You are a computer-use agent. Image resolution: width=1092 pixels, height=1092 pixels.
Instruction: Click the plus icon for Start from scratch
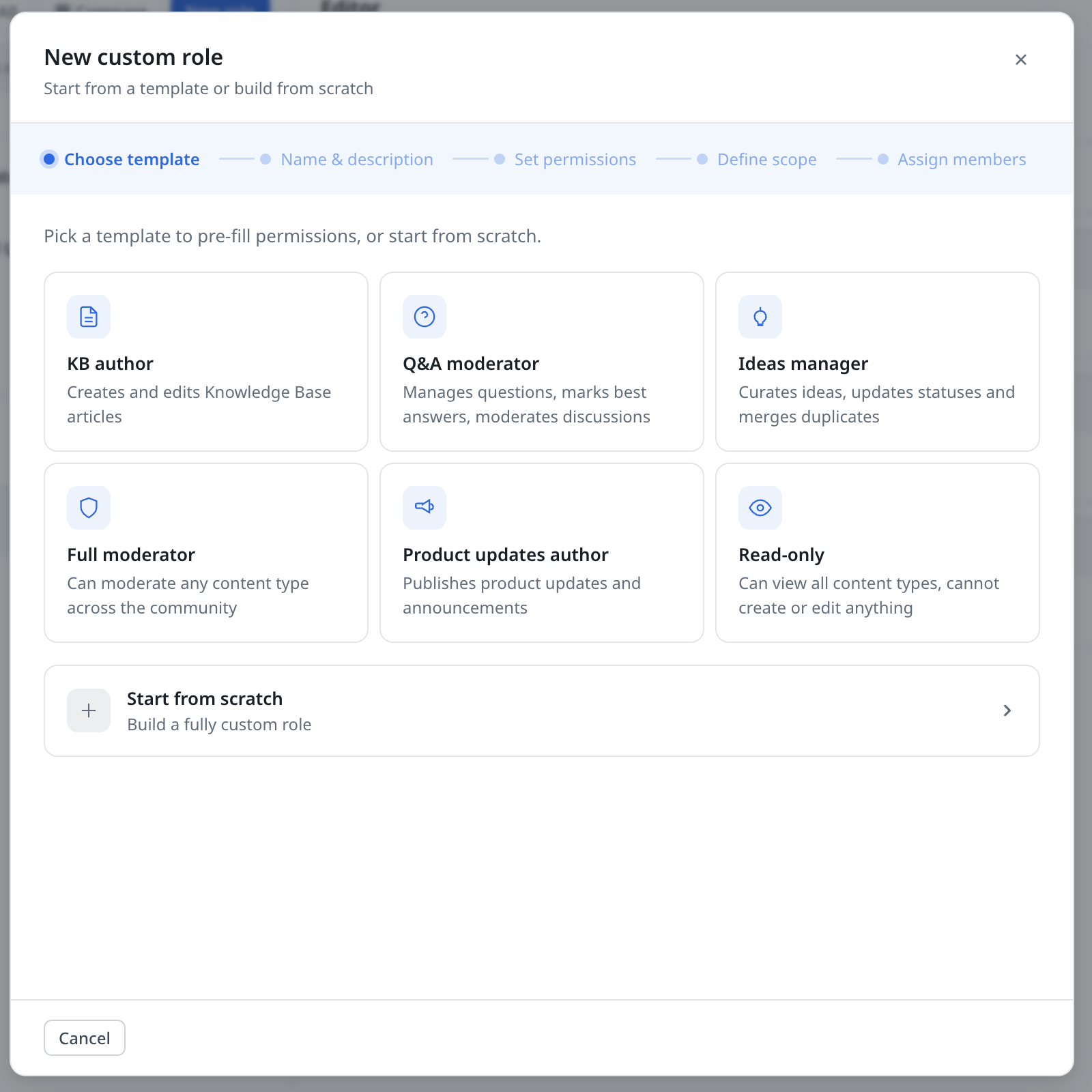click(x=89, y=710)
